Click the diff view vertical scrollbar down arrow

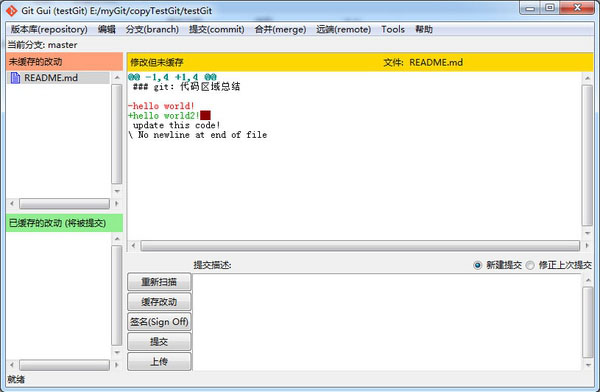point(587,233)
